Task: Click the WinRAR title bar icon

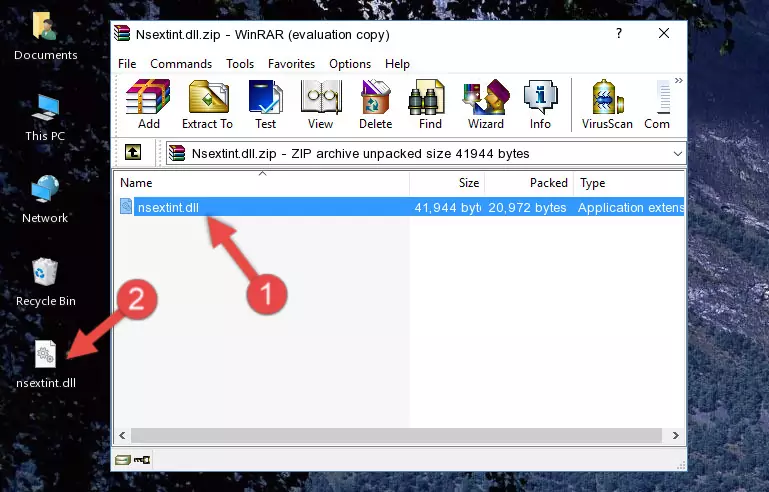Action: pyautogui.click(x=122, y=34)
